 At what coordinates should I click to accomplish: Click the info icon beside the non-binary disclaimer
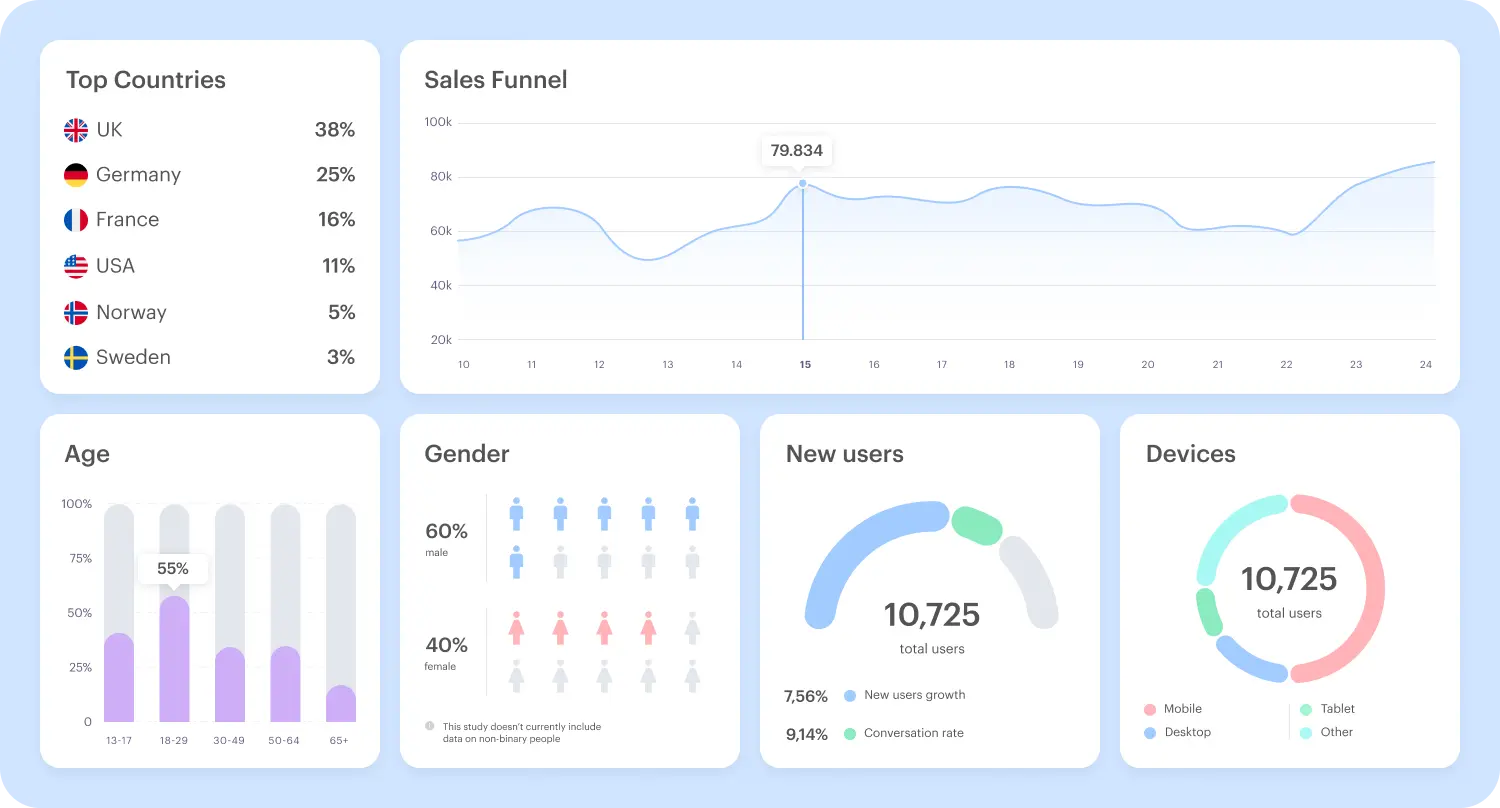pos(430,727)
